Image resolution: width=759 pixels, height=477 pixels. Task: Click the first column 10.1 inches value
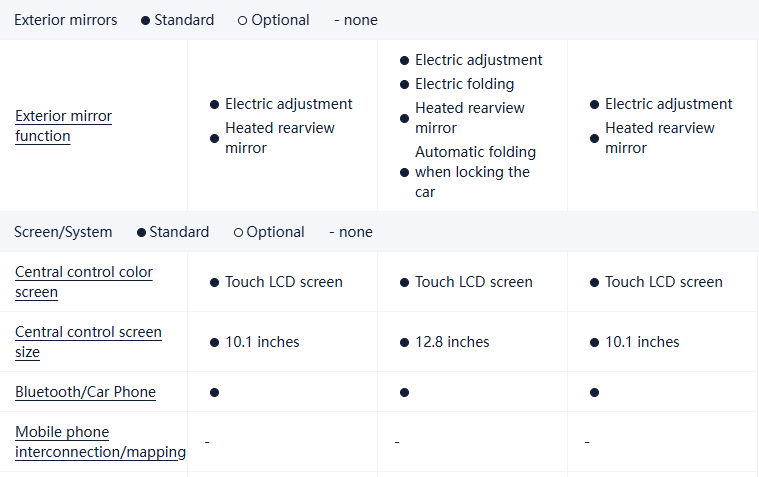point(262,342)
